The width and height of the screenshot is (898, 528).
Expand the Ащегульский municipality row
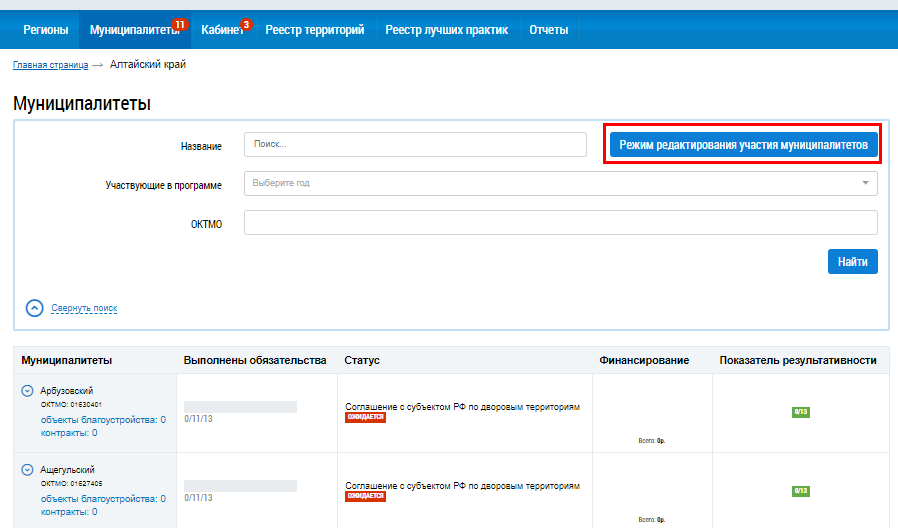[x=27, y=469]
